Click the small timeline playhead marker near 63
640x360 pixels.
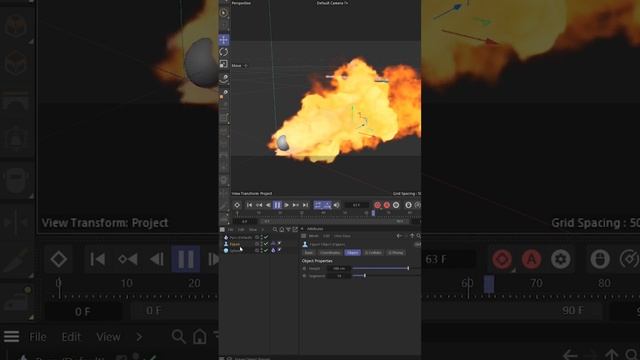point(373,213)
